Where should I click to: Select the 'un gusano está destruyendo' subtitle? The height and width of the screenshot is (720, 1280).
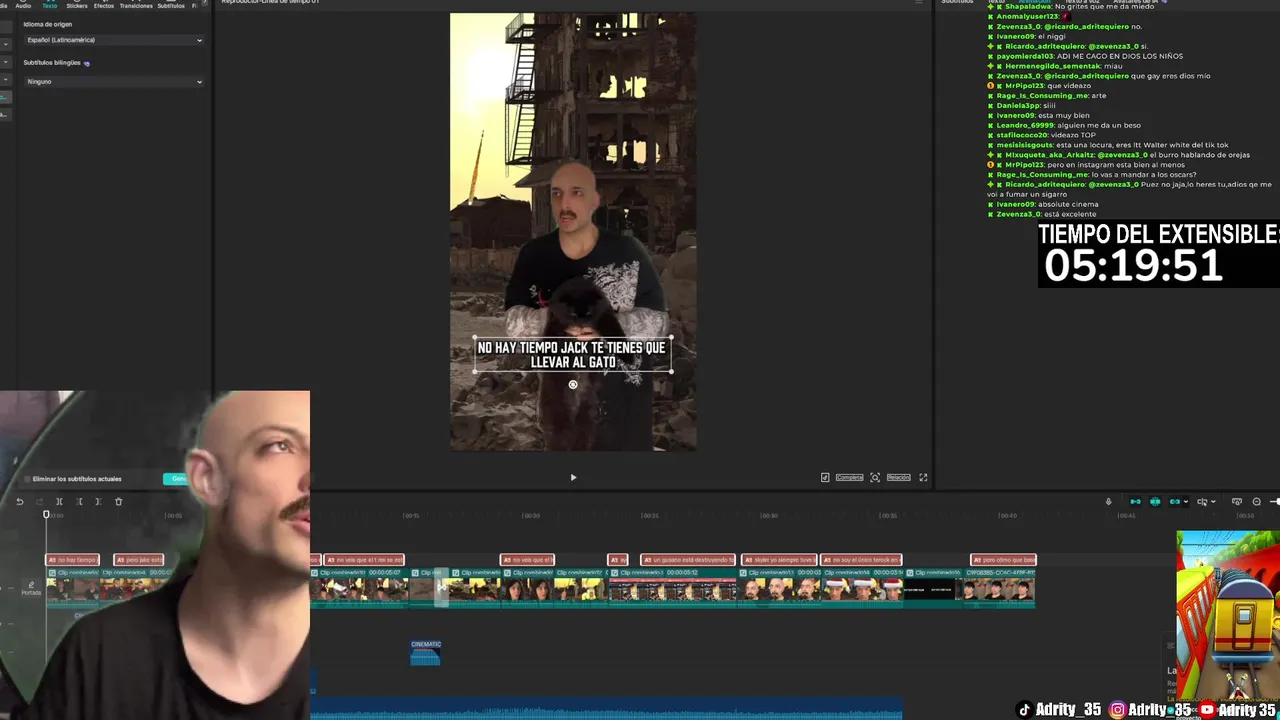click(688, 560)
